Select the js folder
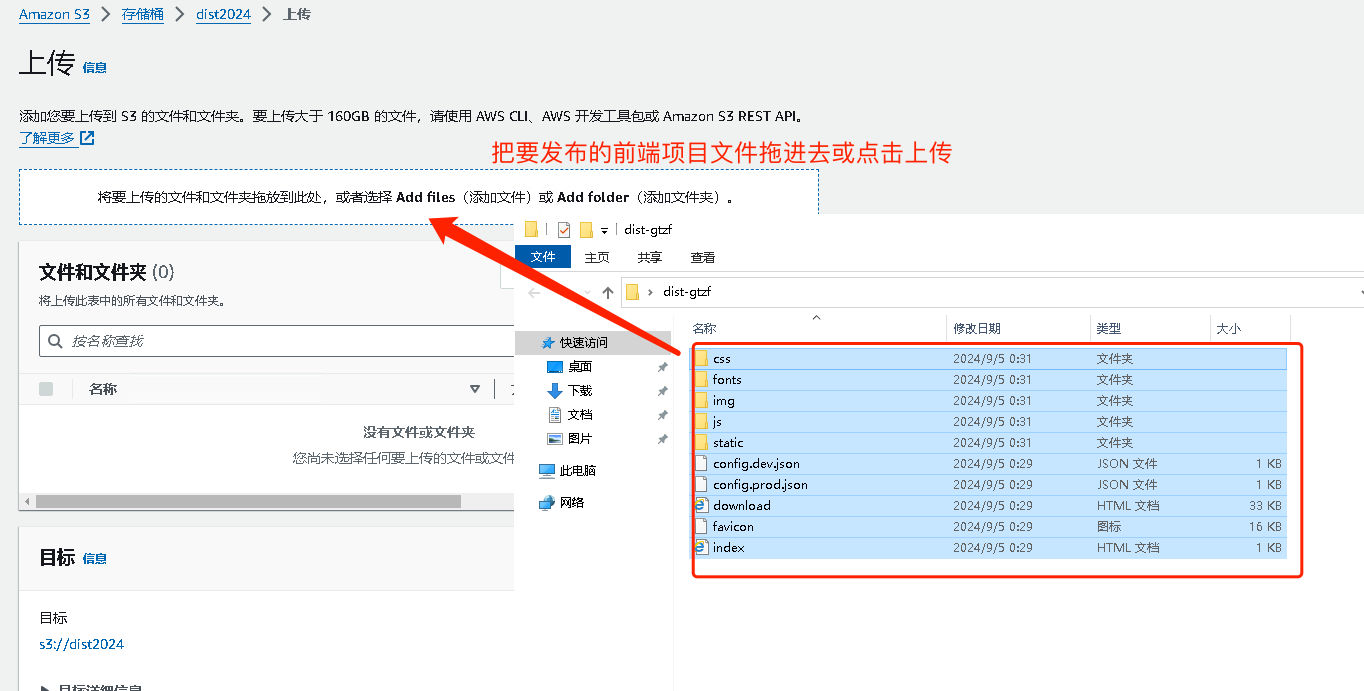1364x691 pixels. coord(989,421)
